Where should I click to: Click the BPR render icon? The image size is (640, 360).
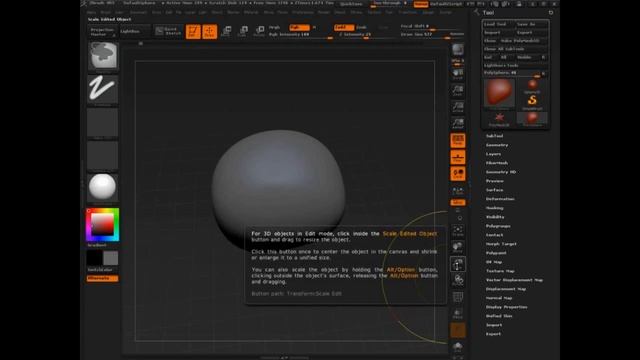pos(458,49)
